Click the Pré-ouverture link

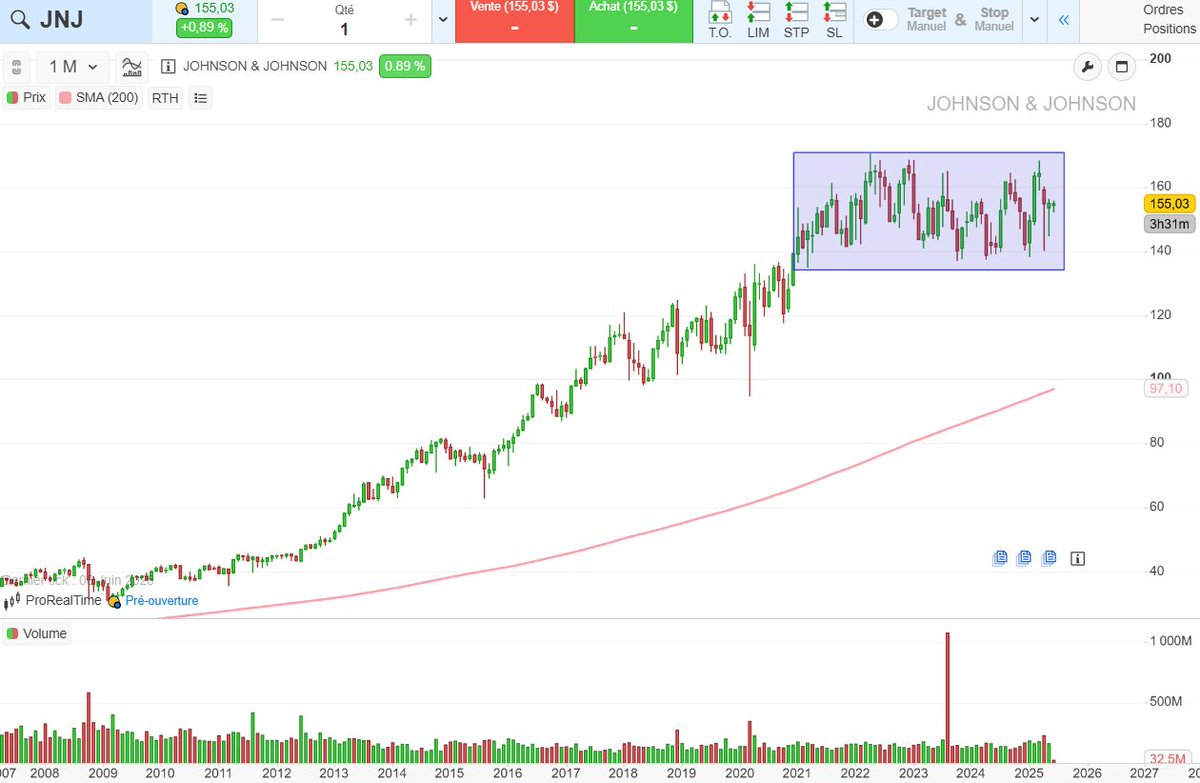click(161, 601)
